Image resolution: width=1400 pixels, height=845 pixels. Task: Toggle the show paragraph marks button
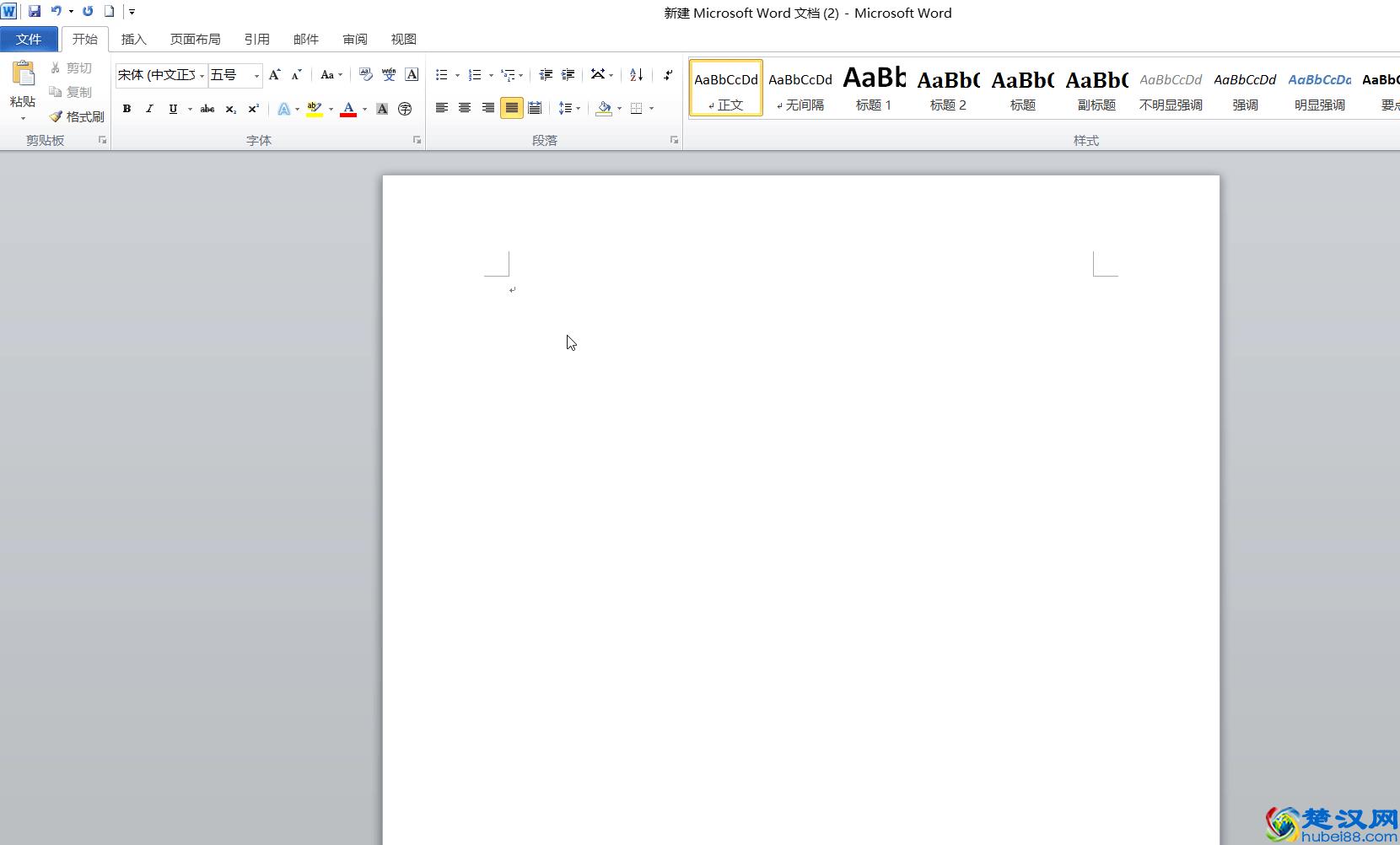tap(668, 75)
